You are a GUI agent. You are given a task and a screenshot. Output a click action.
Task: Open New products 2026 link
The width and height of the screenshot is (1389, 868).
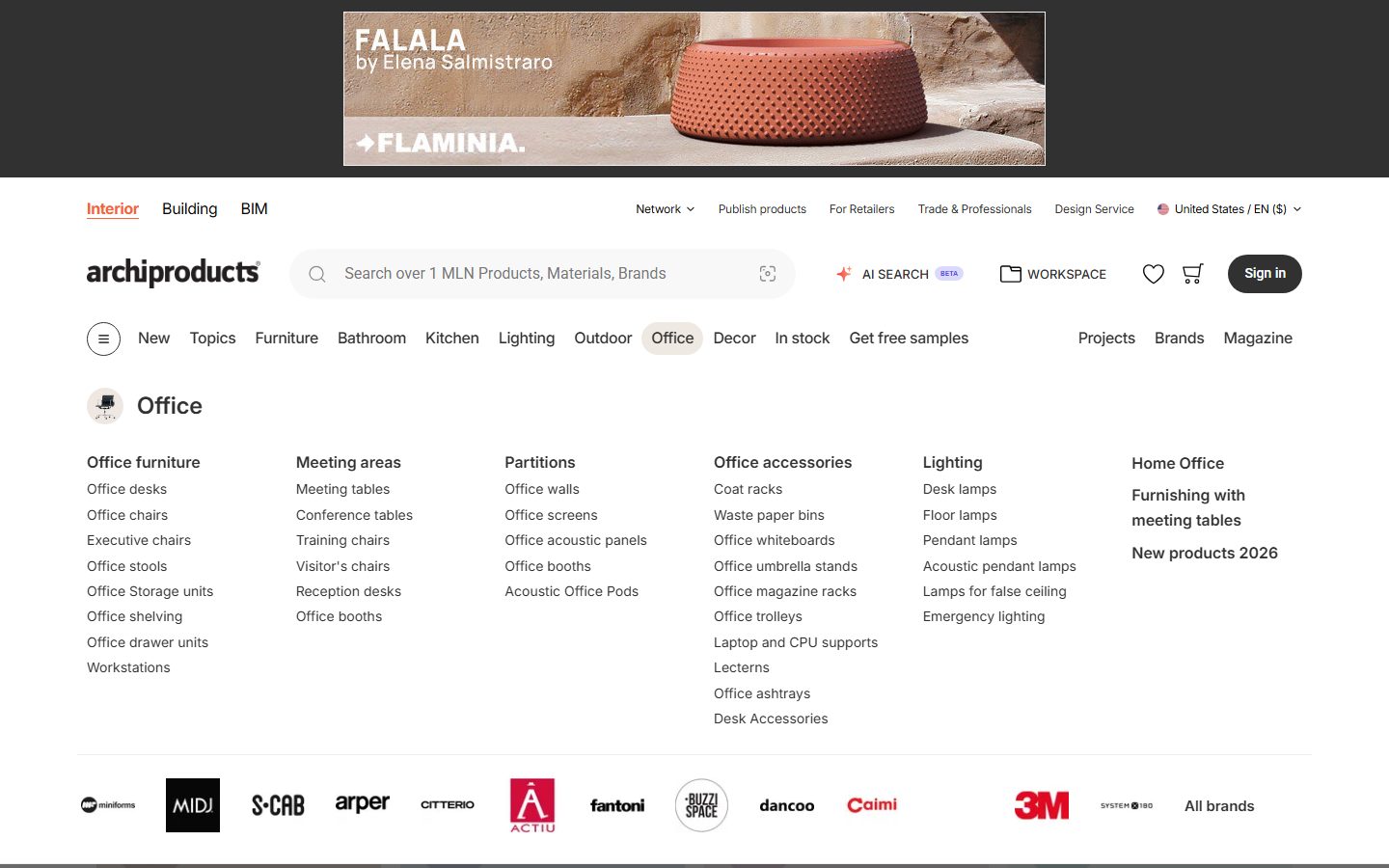[1205, 553]
